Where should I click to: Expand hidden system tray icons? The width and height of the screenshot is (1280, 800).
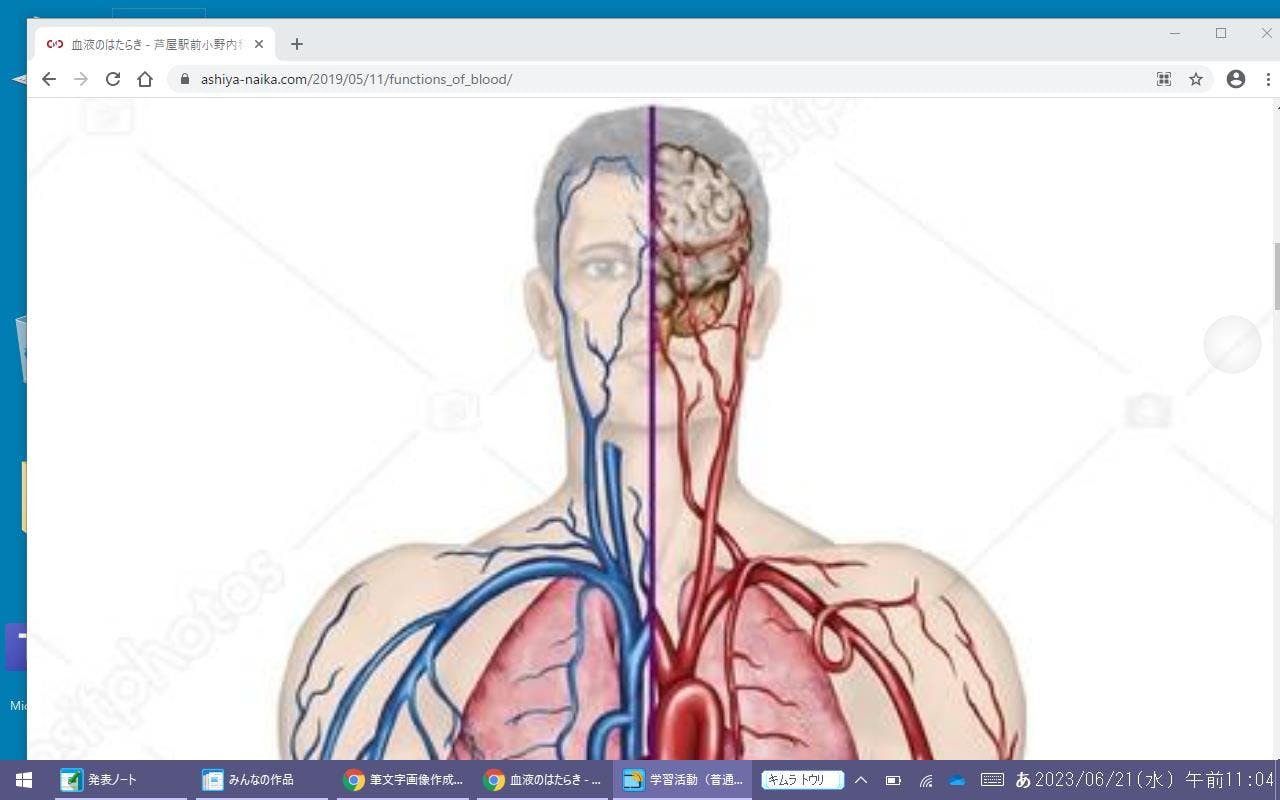point(860,780)
